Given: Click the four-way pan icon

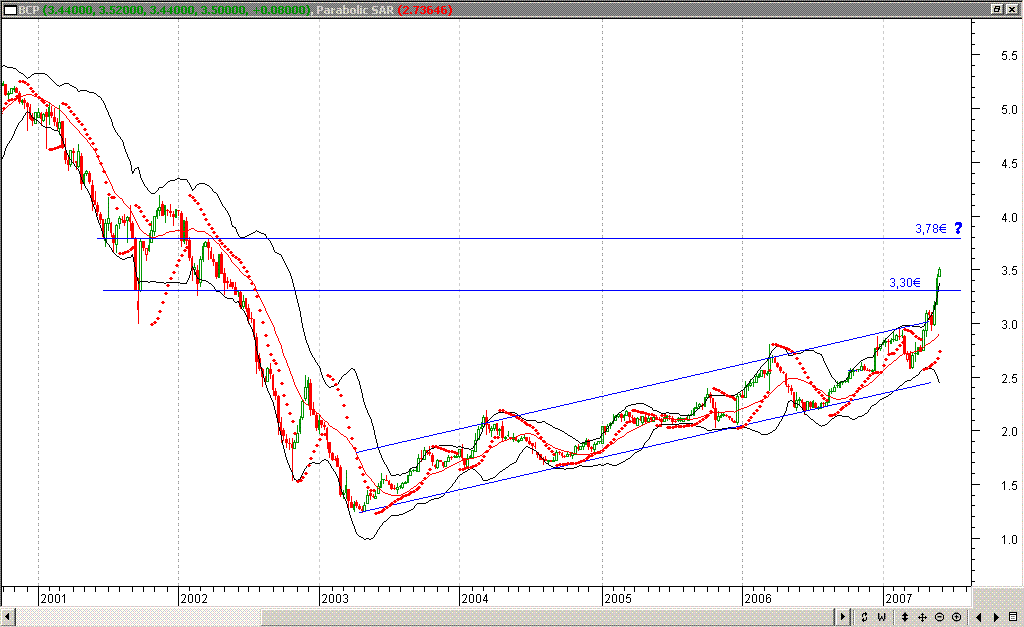Looking at the screenshot, I should 923,617.
